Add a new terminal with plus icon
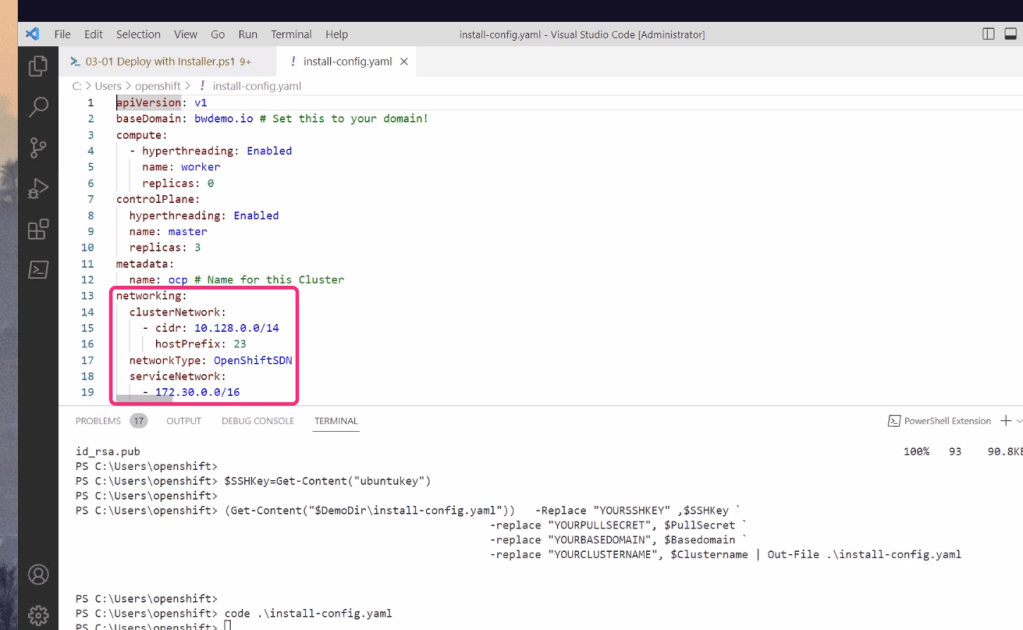This screenshot has width=1023, height=630. pos(1005,421)
